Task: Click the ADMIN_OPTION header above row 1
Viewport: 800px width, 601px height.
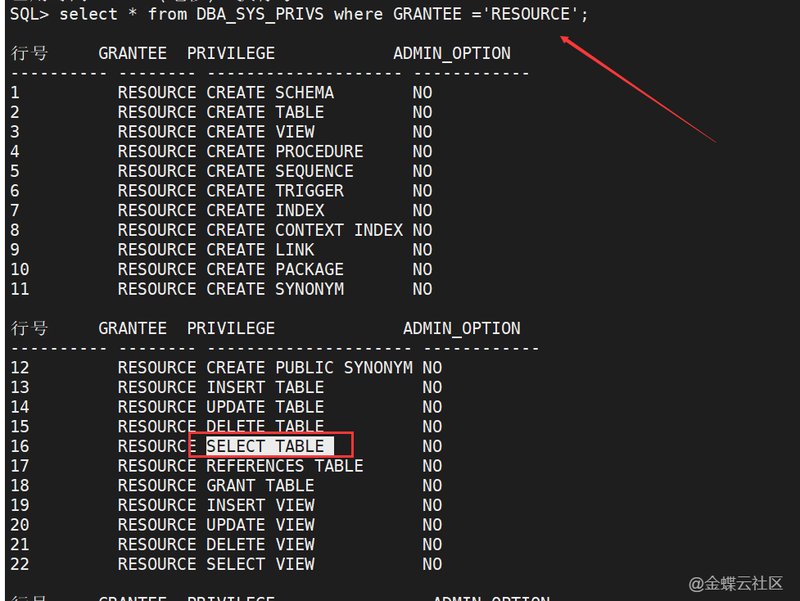Action: [452, 53]
